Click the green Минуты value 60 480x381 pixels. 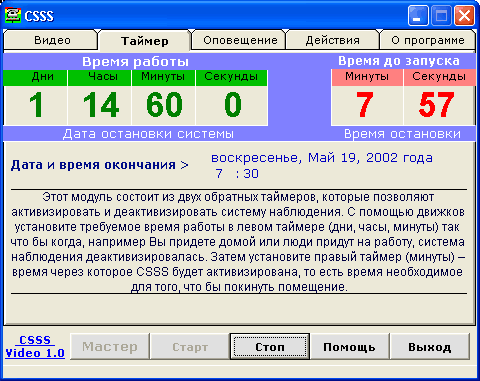coord(164,105)
